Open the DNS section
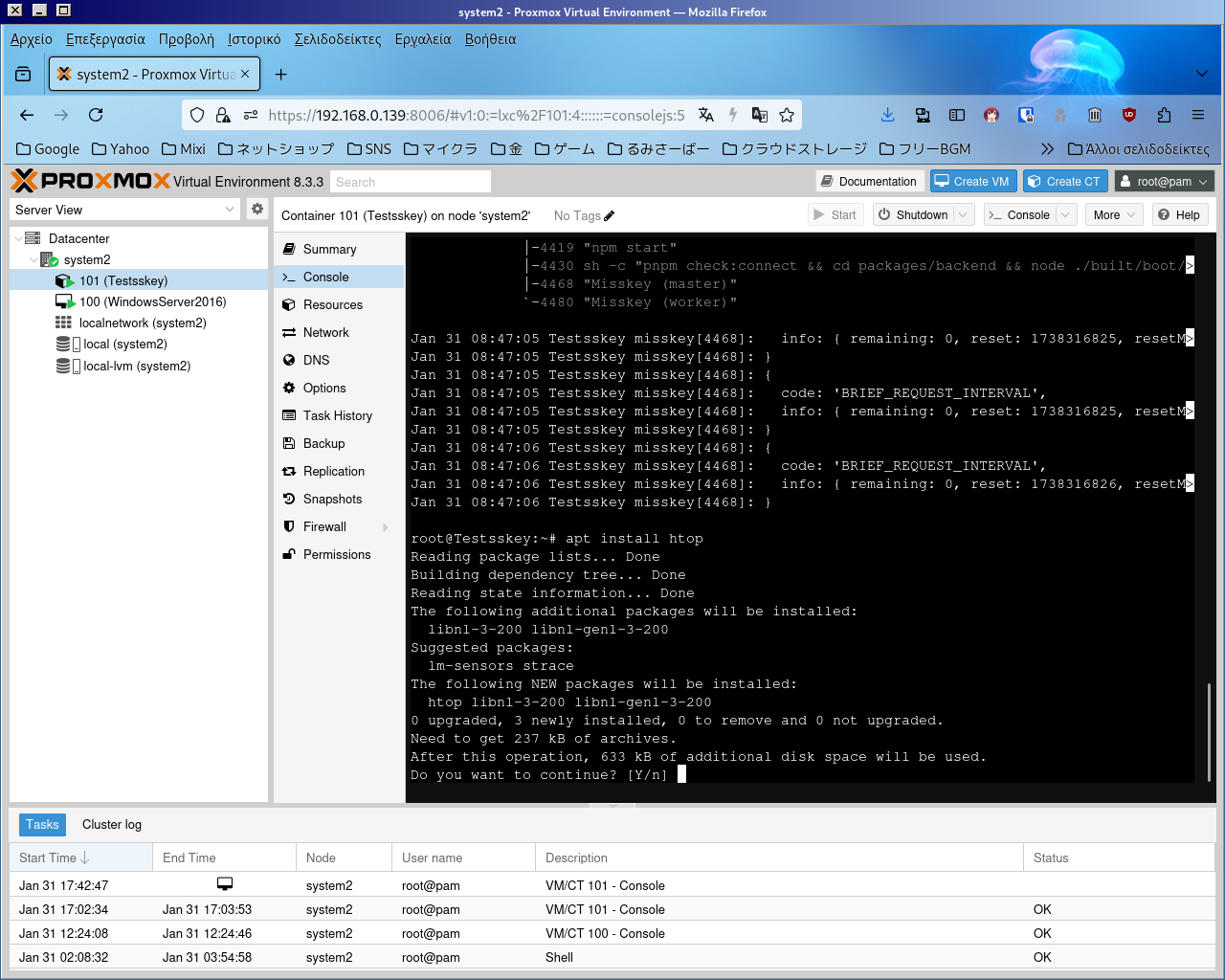The image size is (1225, 980). click(339, 360)
